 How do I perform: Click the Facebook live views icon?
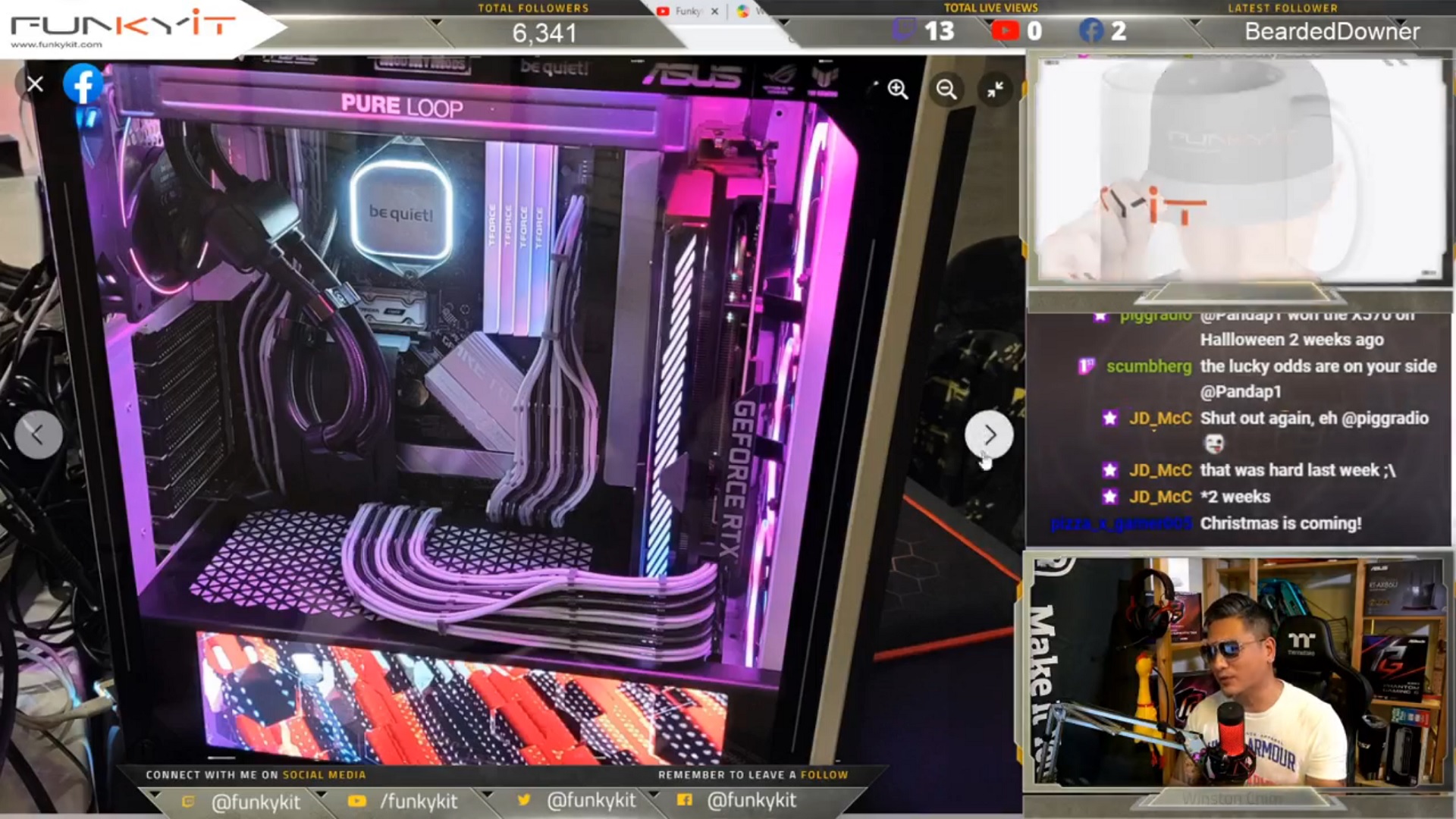click(1090, 30)
